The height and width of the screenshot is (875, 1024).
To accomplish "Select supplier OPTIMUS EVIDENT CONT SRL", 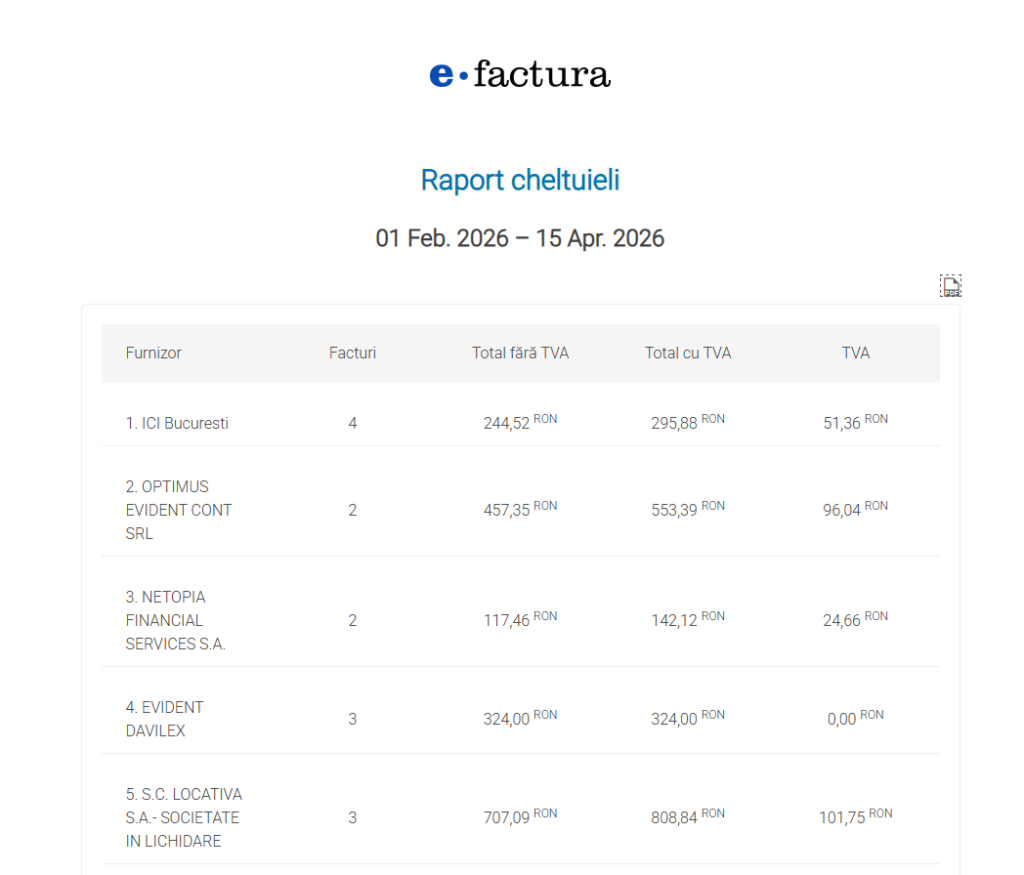I will tap(179, 510).
